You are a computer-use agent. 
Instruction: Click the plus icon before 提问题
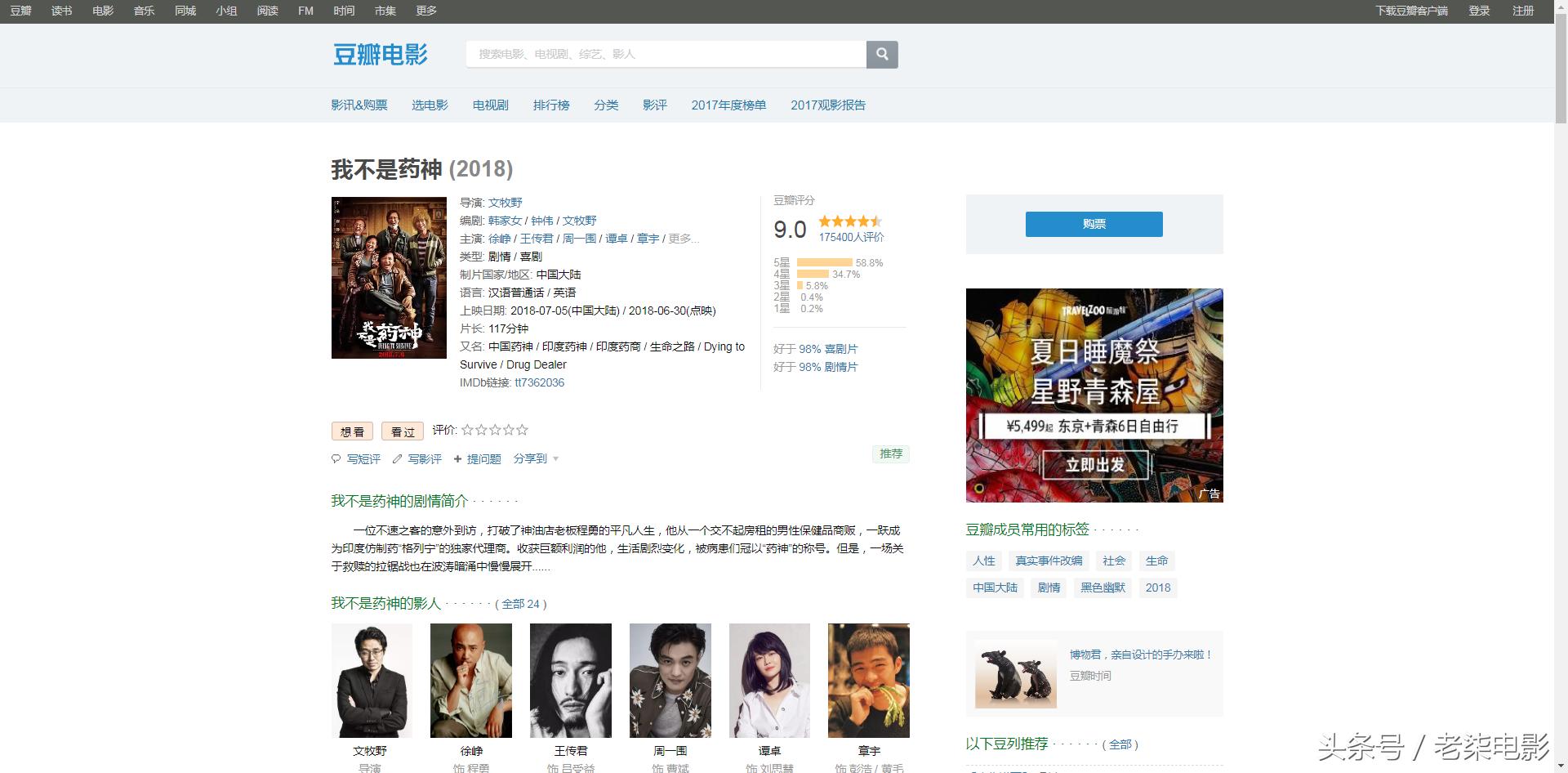click(x=457, y=459)
